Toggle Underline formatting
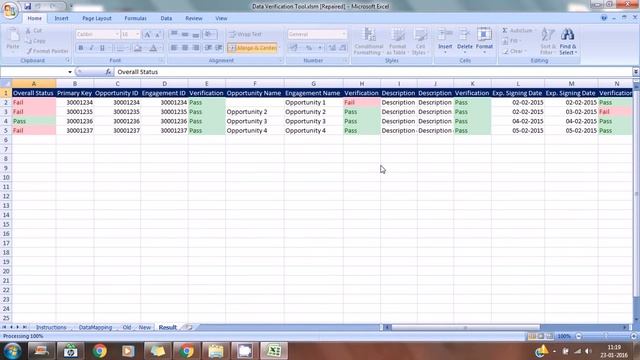 coord(102,48)
